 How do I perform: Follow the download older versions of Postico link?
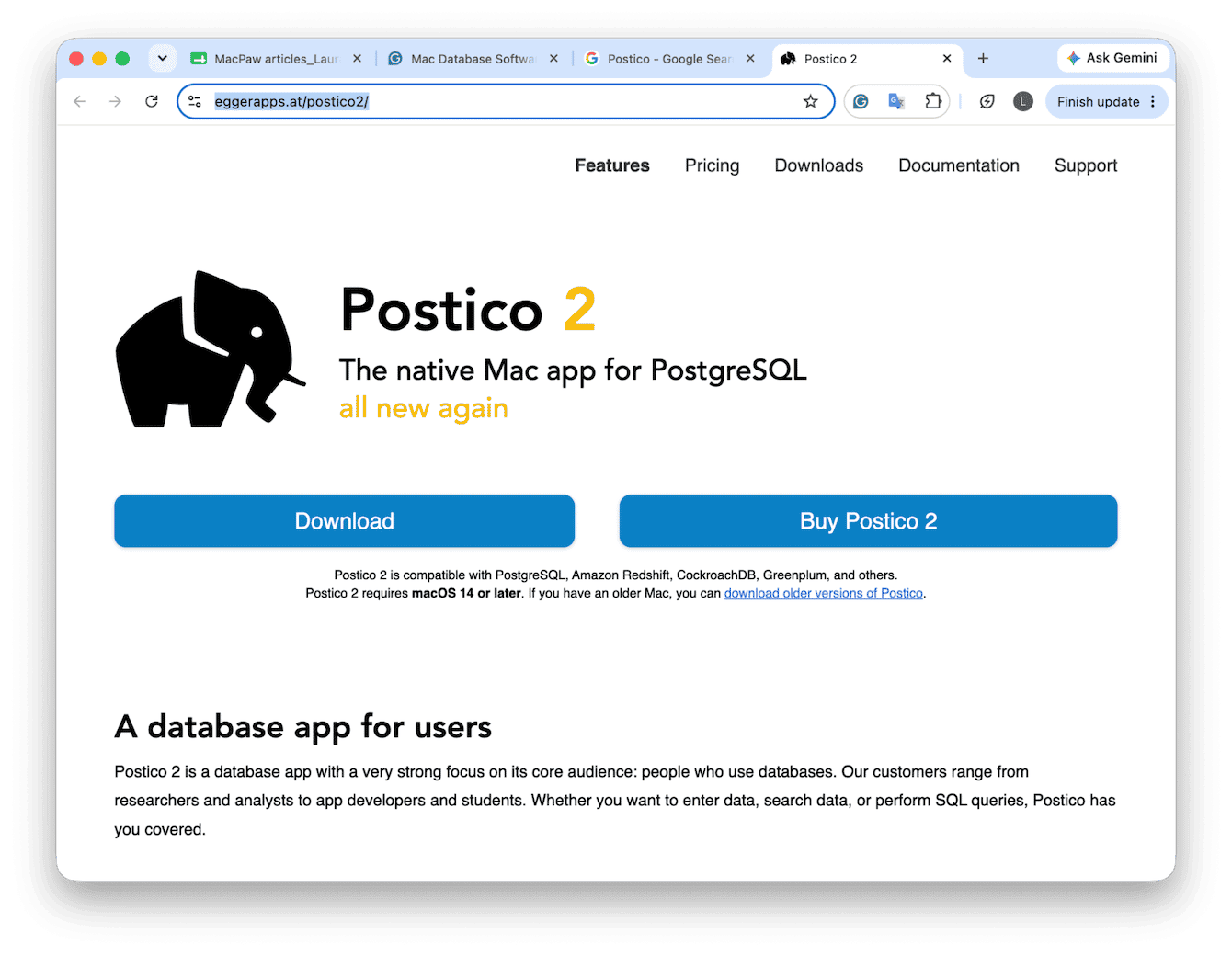(x=824, y=594)
